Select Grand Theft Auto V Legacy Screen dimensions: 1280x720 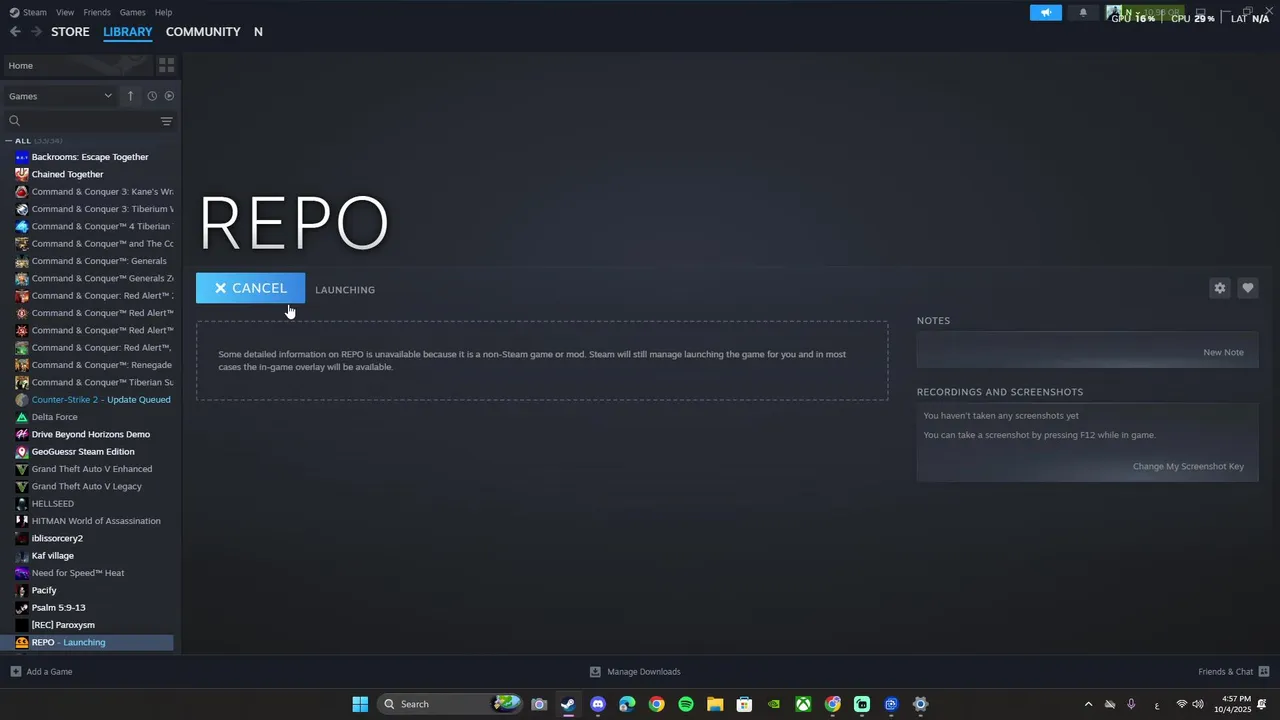tap(88, 486)
